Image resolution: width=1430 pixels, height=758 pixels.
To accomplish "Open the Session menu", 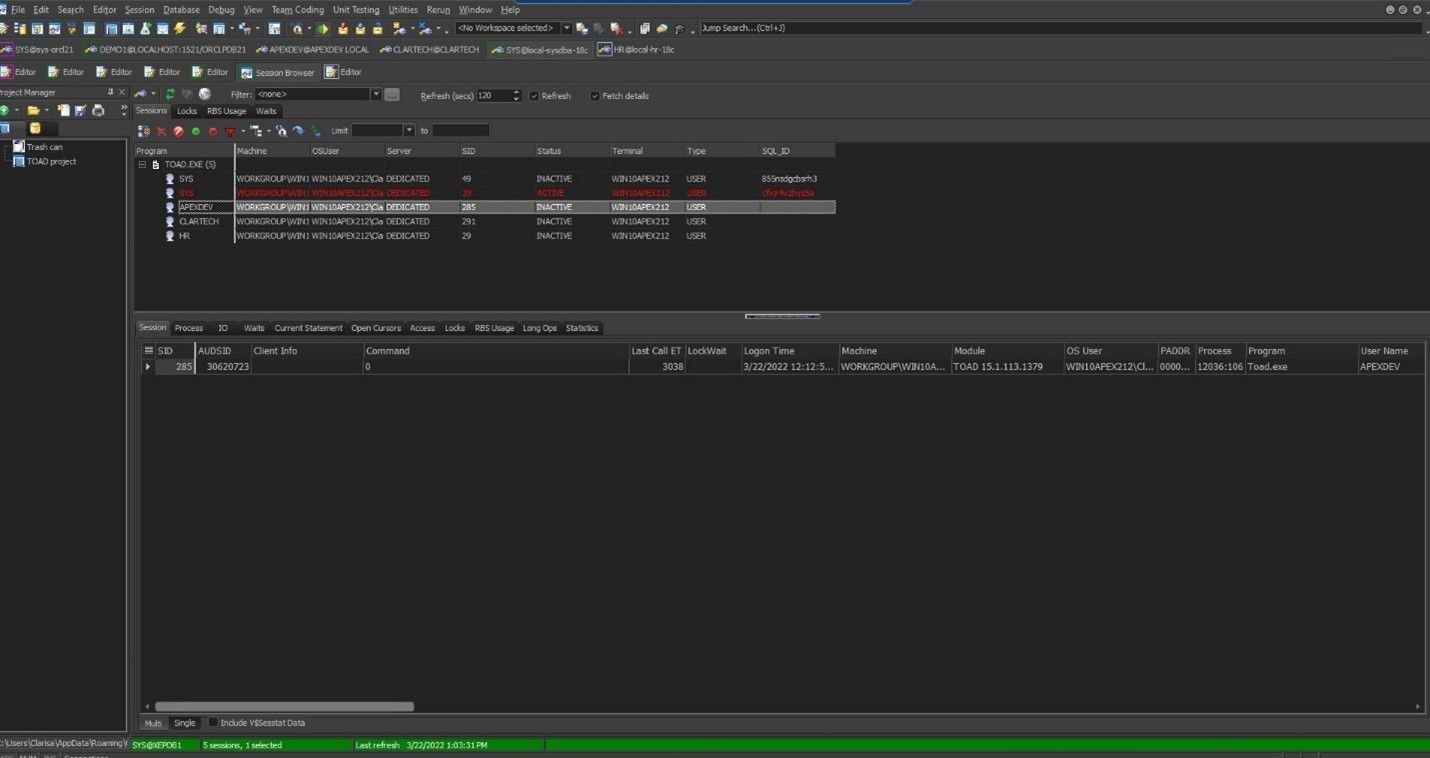I will (139, 10).
